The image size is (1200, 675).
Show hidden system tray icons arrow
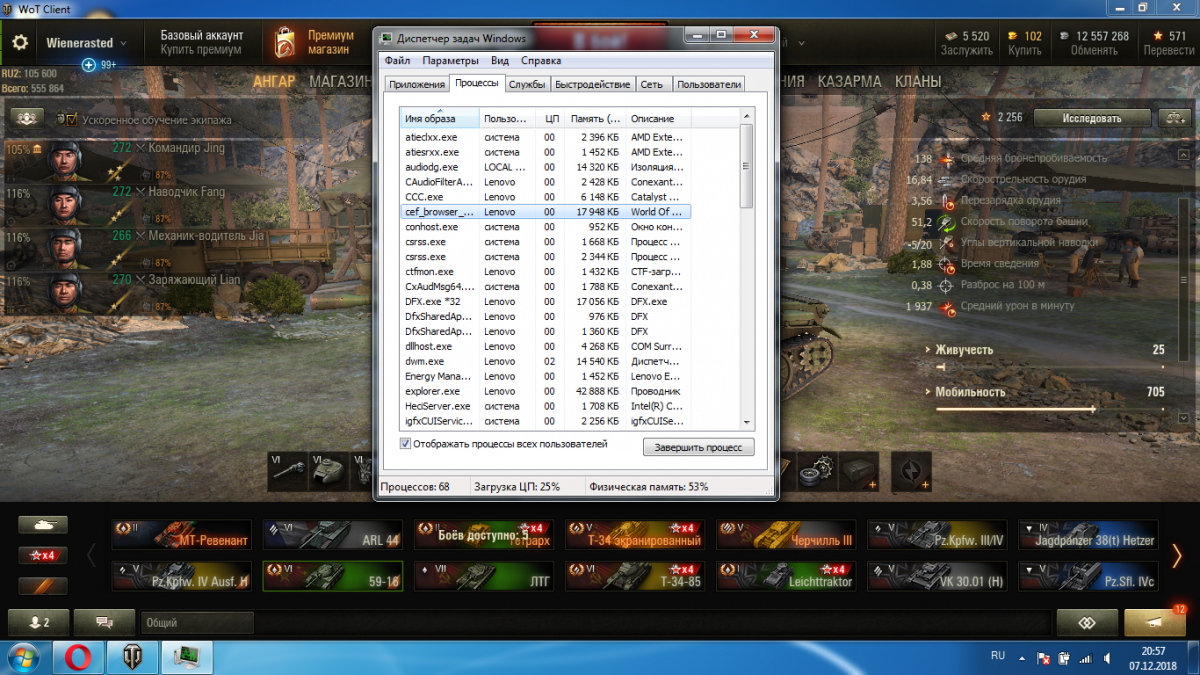(x=1021, y=657)
